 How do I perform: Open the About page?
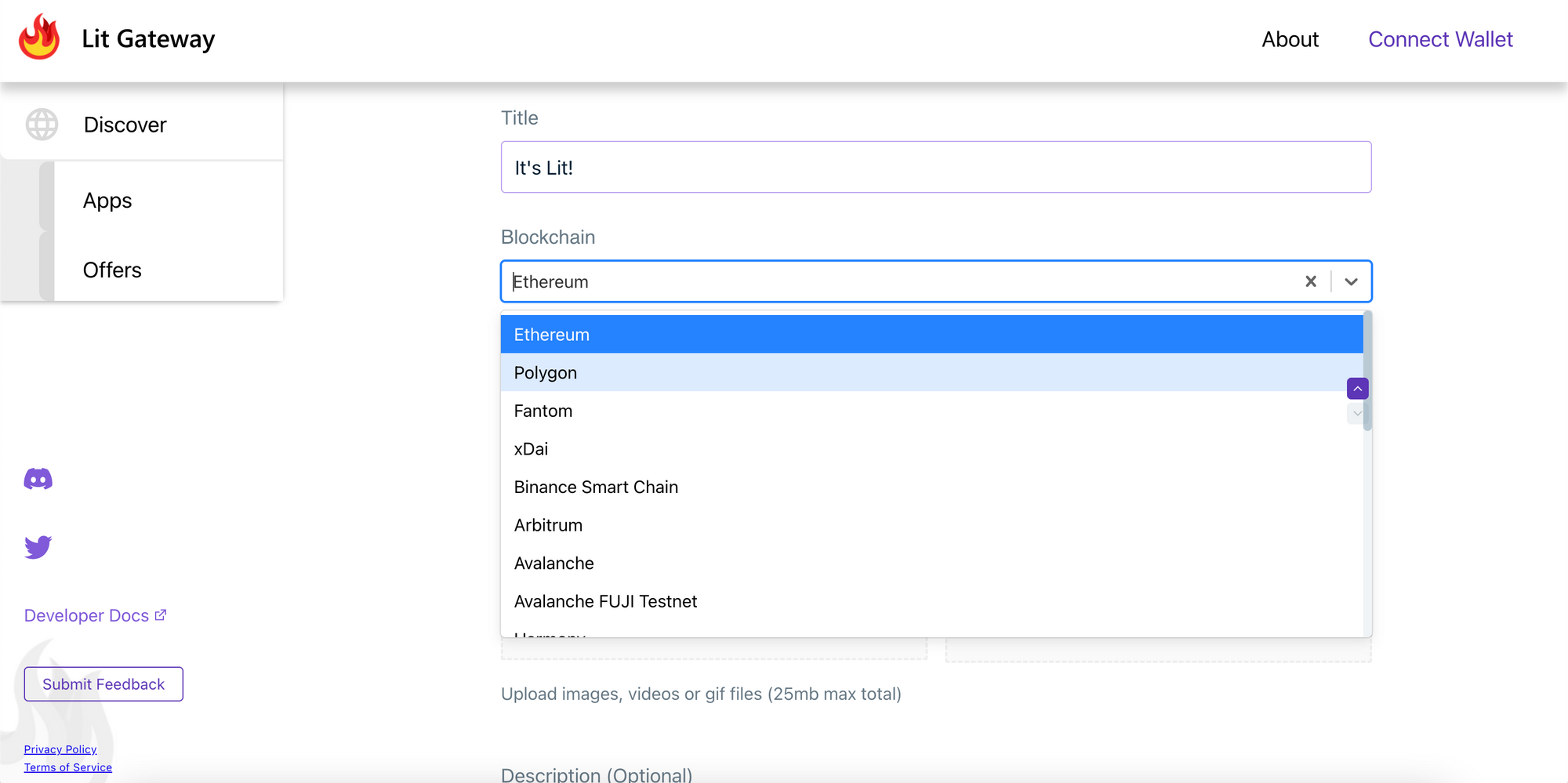1290,39
